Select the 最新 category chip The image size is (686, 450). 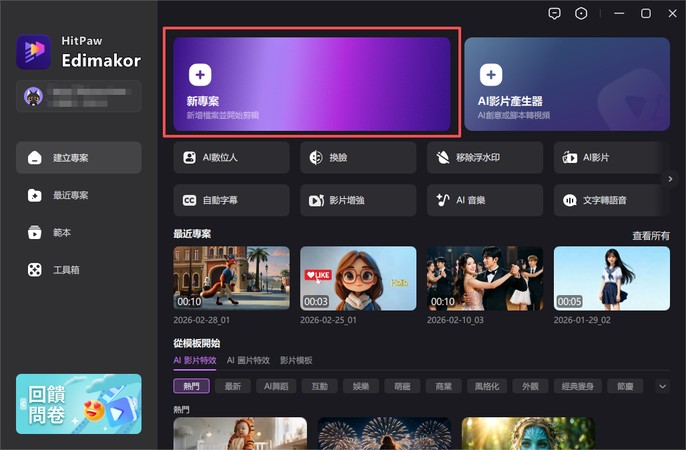pos(233,386)
